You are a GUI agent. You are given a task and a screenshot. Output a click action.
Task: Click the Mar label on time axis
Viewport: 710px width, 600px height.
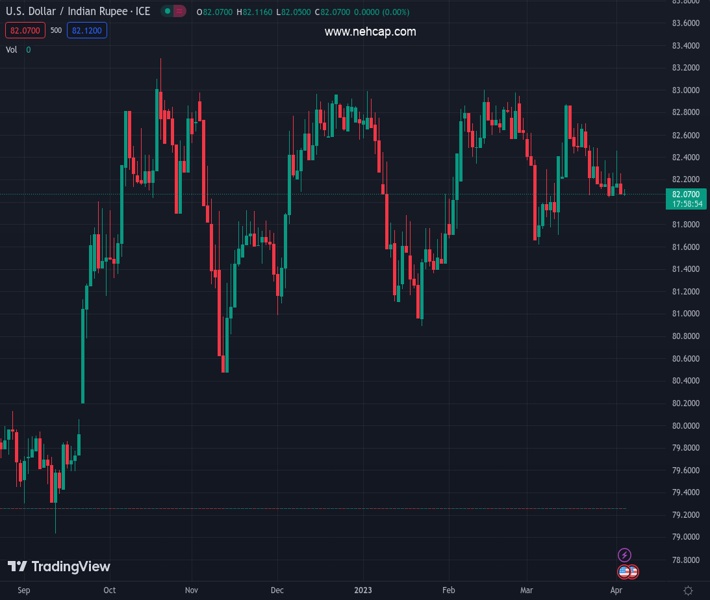coord(527,591)
